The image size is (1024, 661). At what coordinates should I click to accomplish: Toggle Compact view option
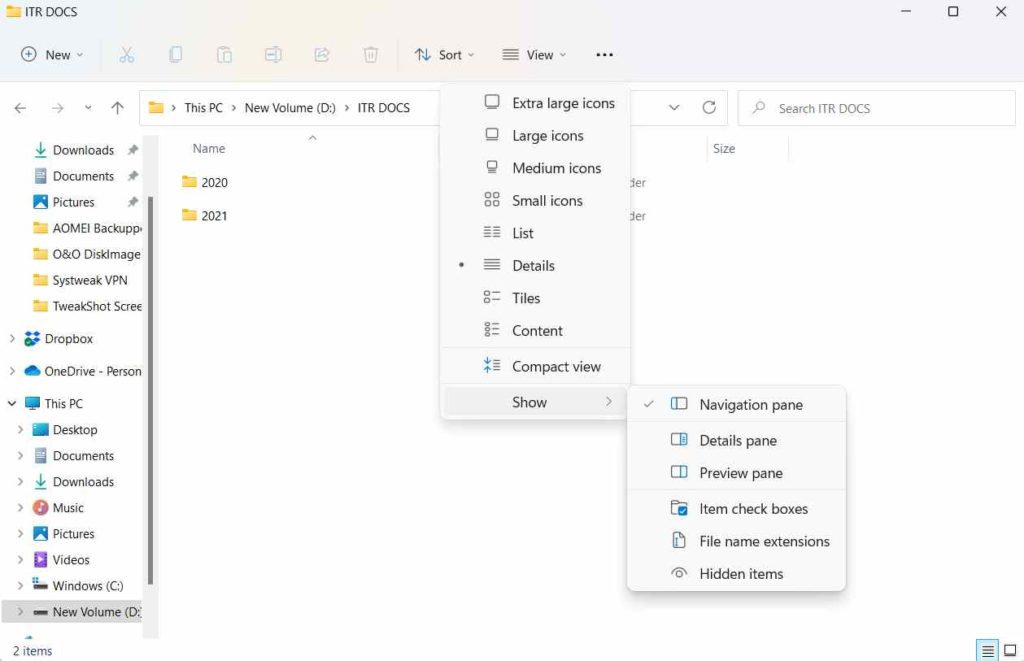click(x=536, y=366)
